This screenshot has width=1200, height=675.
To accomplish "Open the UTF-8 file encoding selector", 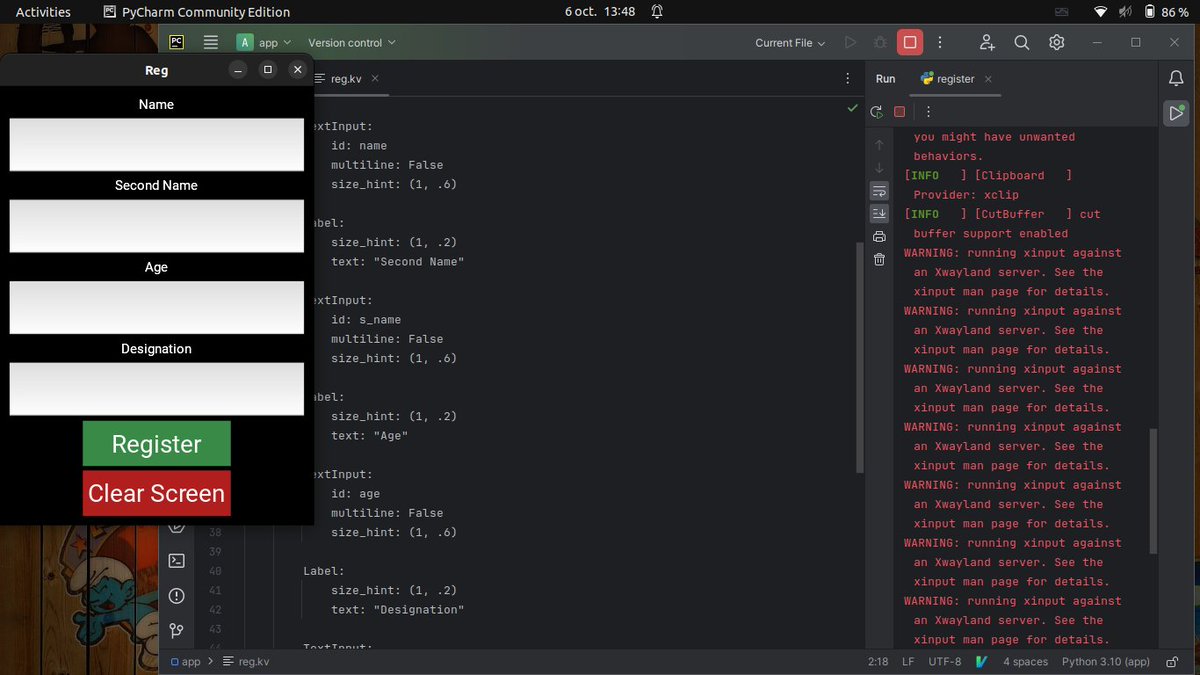I will (x=944, y=662).
